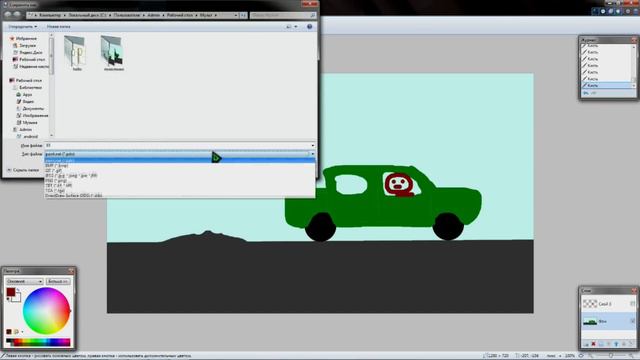Viewport: 640px width, 360px height.
Task: Select the dark red primary color swatch
Action: click(x=11, y=292)
